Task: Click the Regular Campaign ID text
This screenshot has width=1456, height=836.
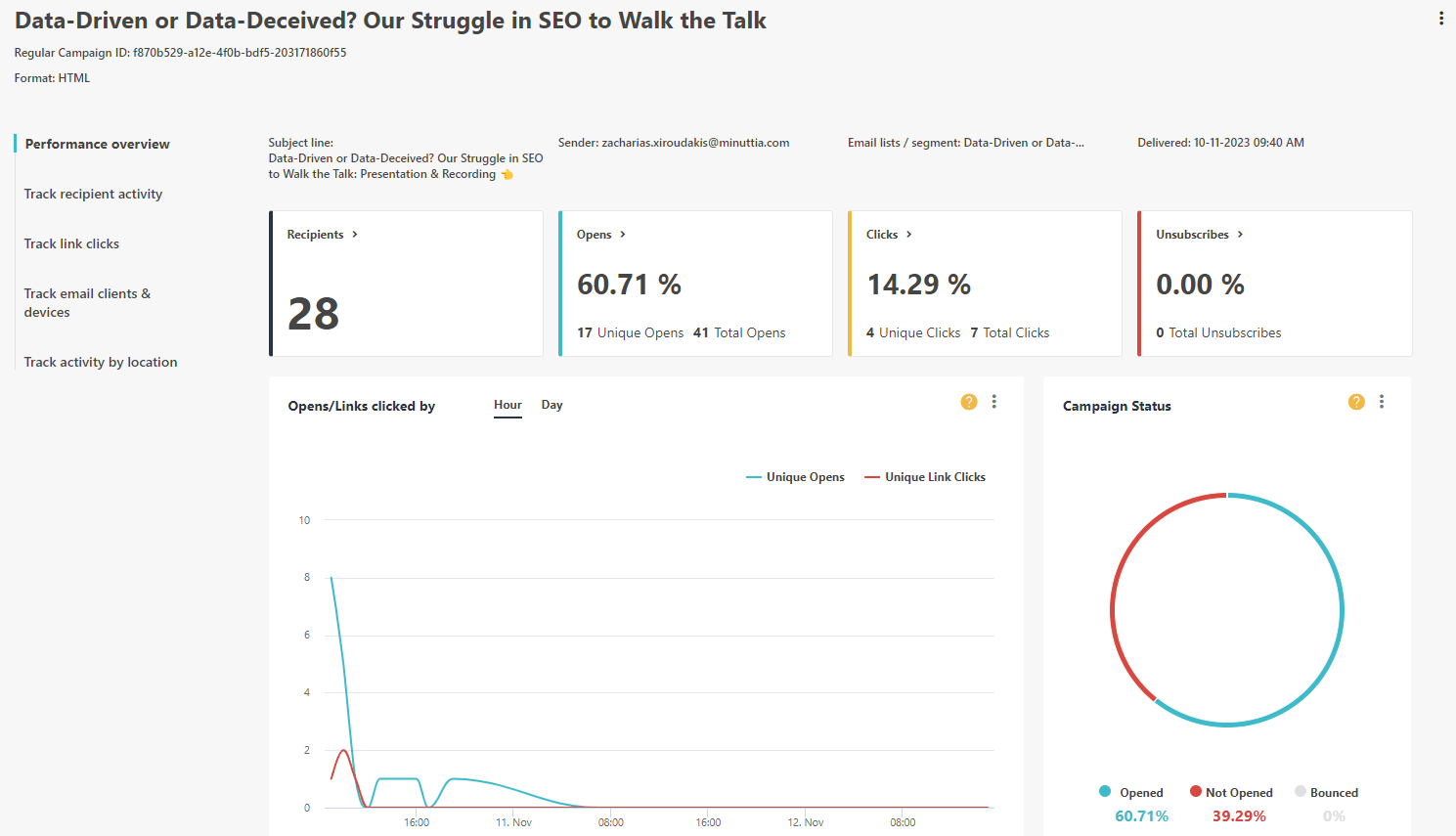Action: coord(180,53)
